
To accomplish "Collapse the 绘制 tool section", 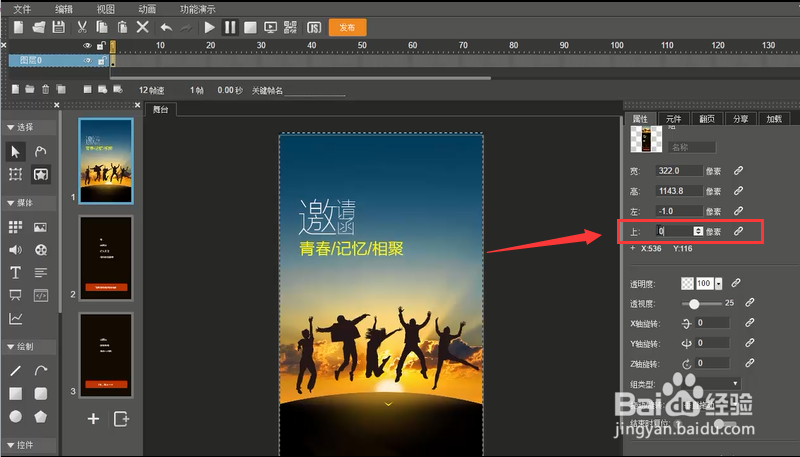I will 11,347.
